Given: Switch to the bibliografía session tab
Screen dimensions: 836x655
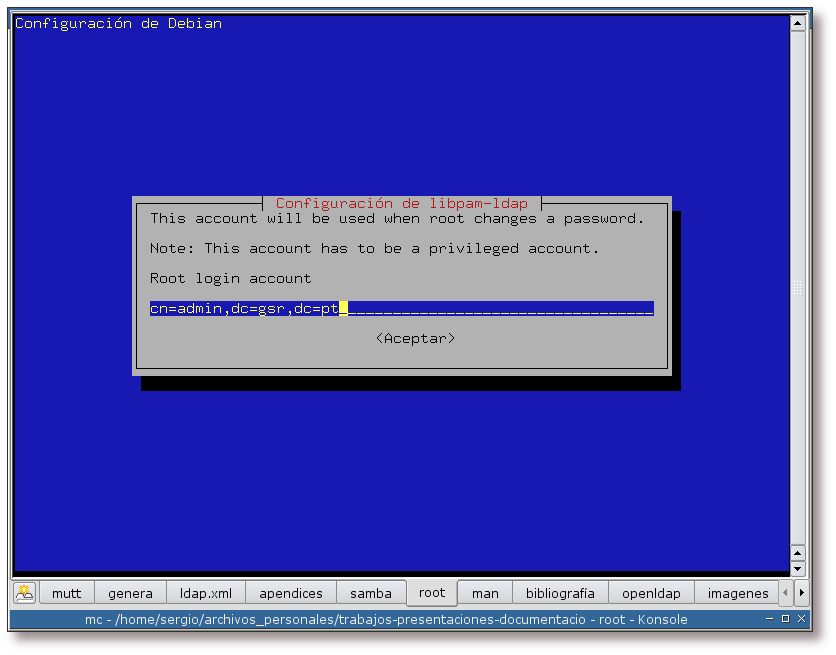Looking at the screenshot, I should coord(560,593).
